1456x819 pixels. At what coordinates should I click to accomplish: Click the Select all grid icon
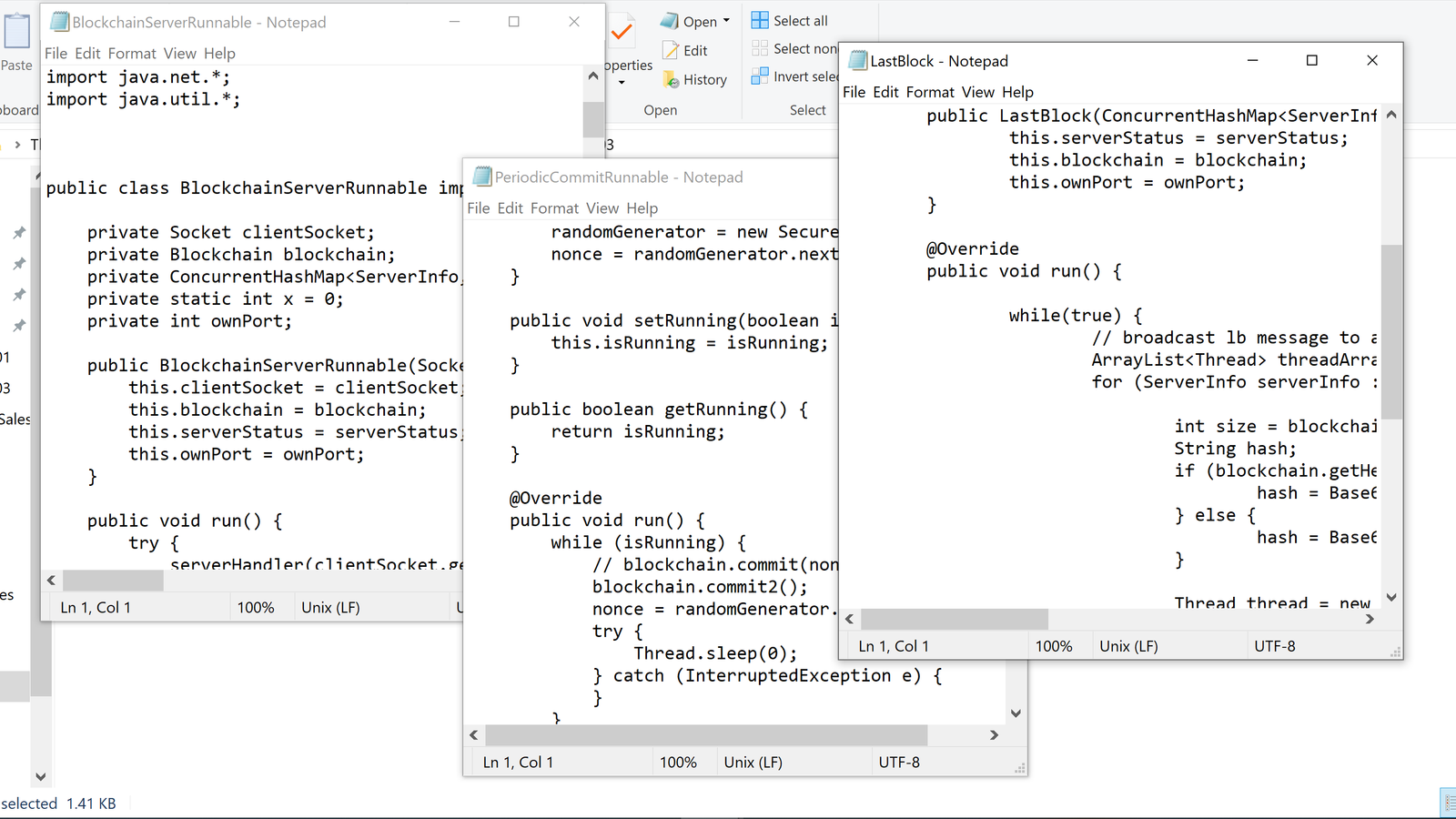pos(758,19)
